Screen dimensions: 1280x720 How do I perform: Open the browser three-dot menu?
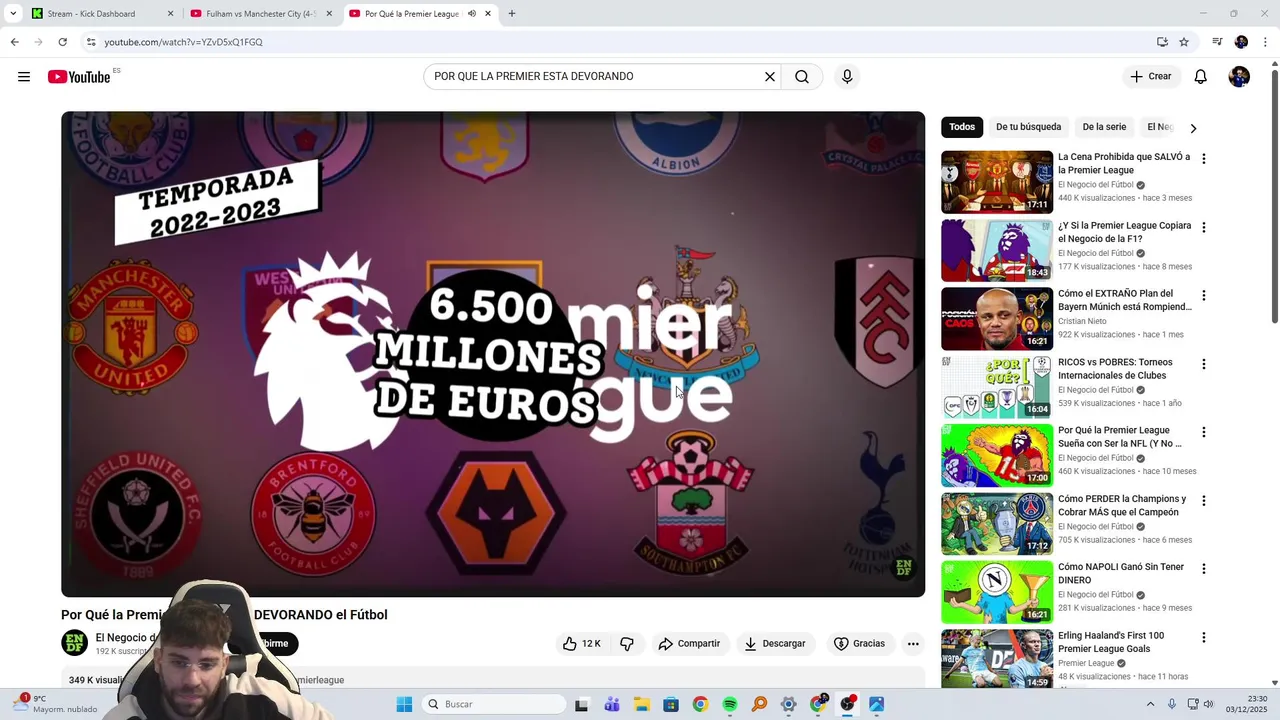[x=1266, y=42]
